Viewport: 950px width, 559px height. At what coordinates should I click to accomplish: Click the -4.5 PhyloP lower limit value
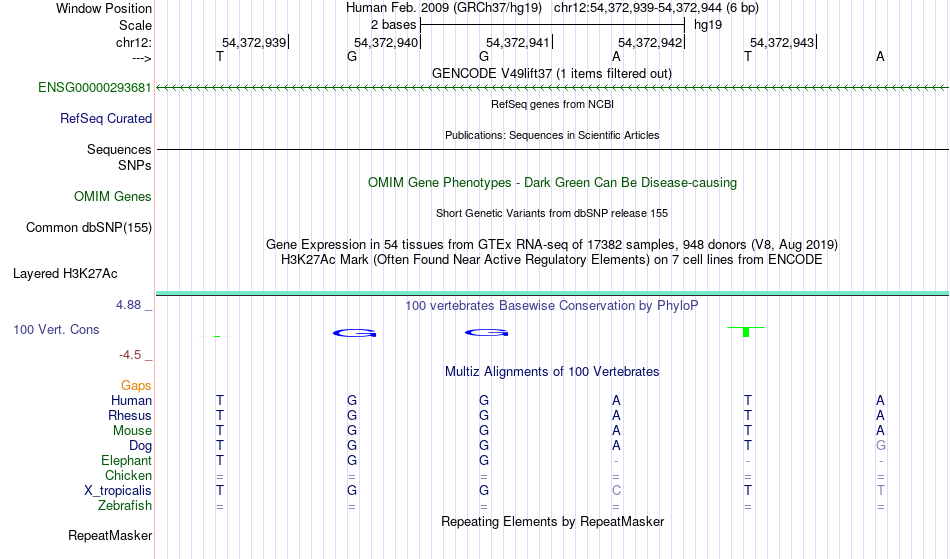coord(130,355)
